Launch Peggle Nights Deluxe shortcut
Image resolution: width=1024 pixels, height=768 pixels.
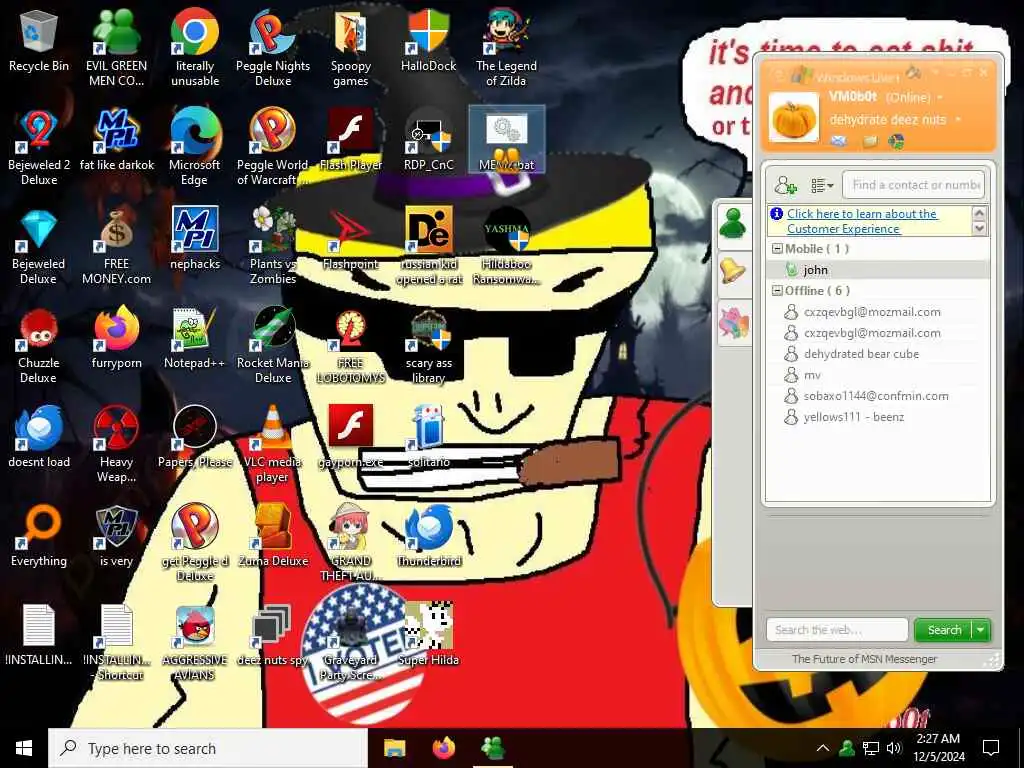click(273, 48)
